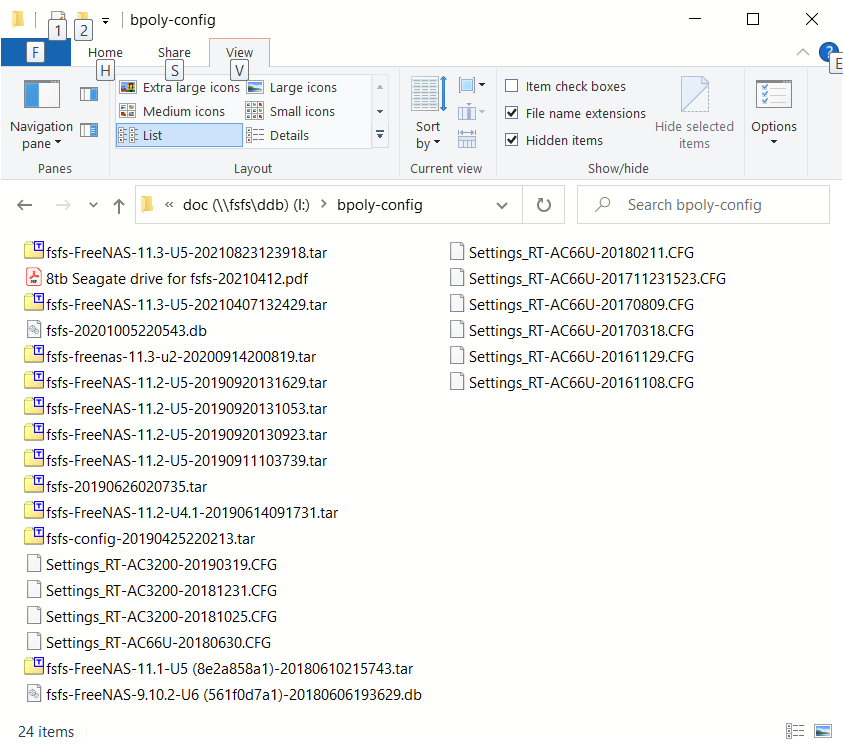Open recent locations dropdown

pyautogui.click(x=93, y=205)
